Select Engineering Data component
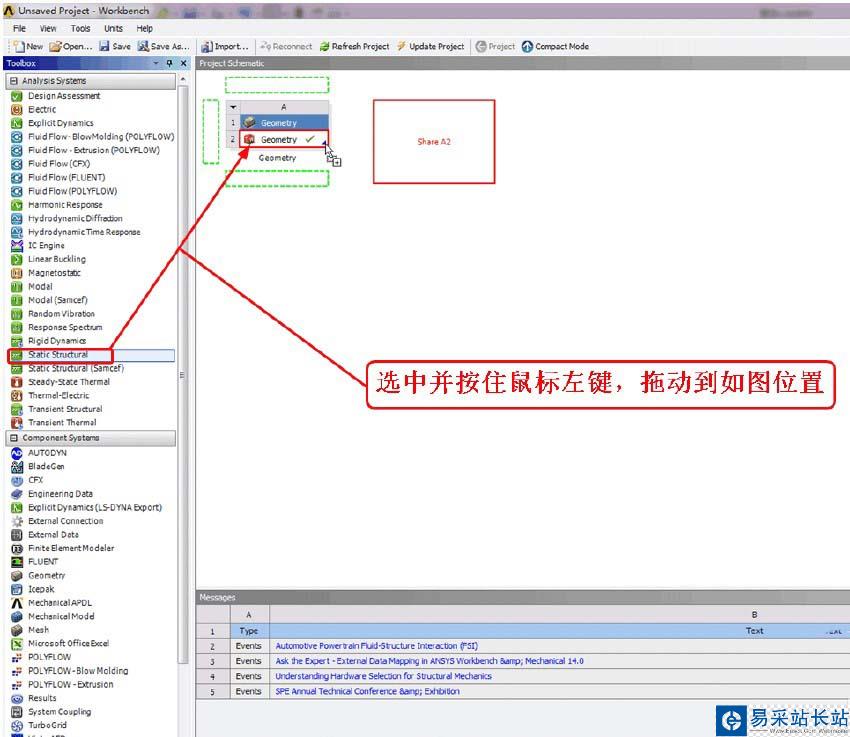Viewport: 850px width, 737px height. click(x=60, y=494)
